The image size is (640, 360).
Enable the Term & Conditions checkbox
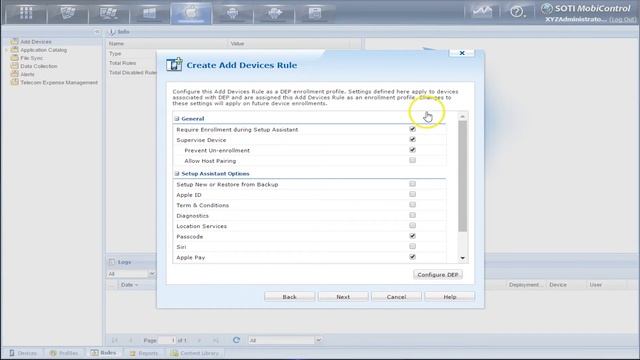tap(413, 205)
